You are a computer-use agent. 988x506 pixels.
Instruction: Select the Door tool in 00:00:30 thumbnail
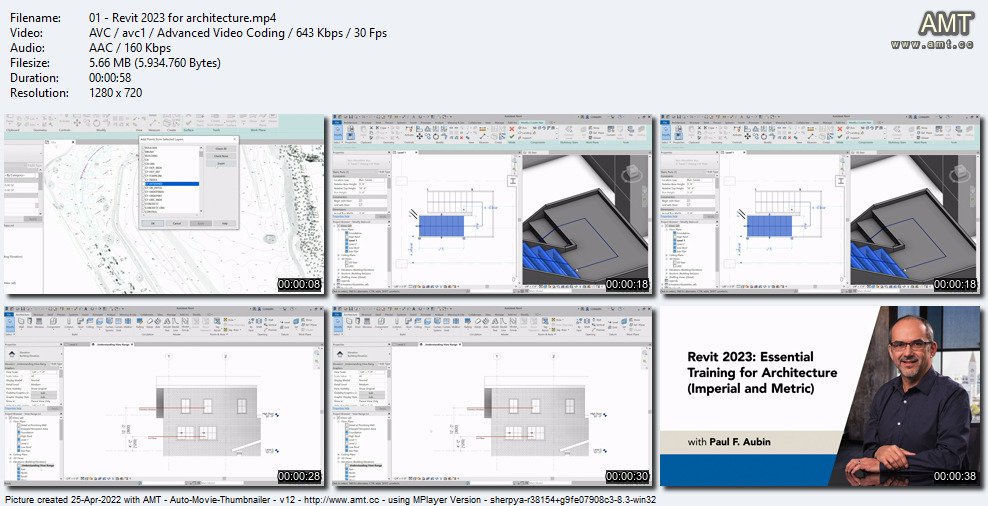(359, 323)
